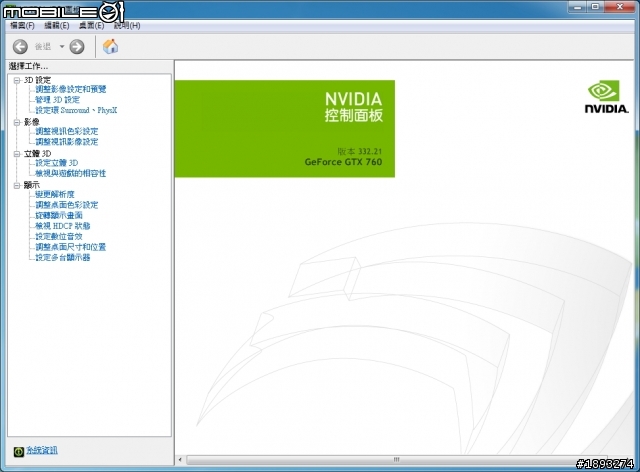This screenshot has height=472, width=640.
Task: Click the horizontal scrollbar thumb at the bottom
Action: click(x=396, y=460)
